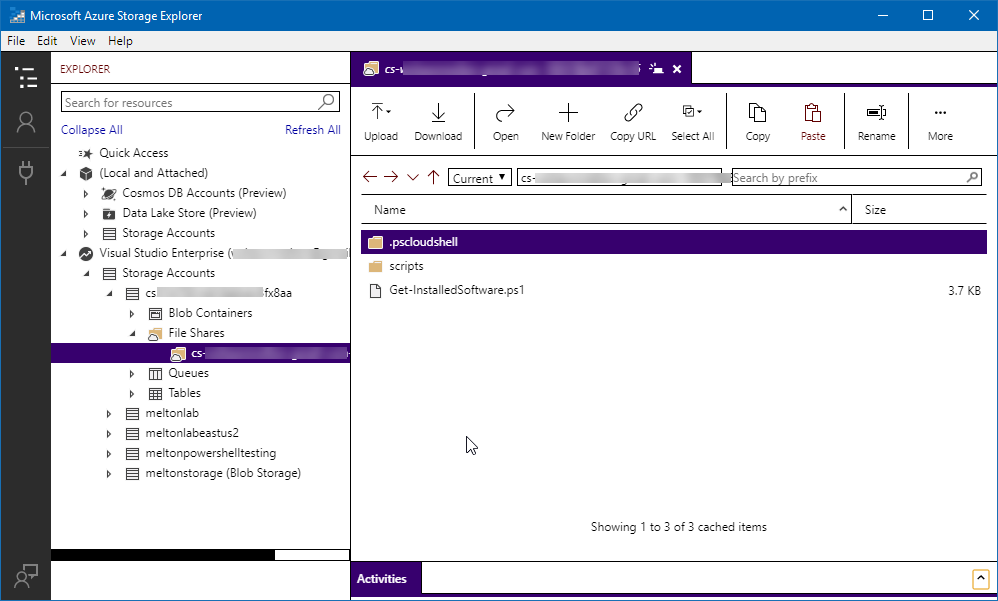The image size is (998, 601).
Task: Select the Get-InstalledSoftware.ps1 file
Action: point(457,291)
